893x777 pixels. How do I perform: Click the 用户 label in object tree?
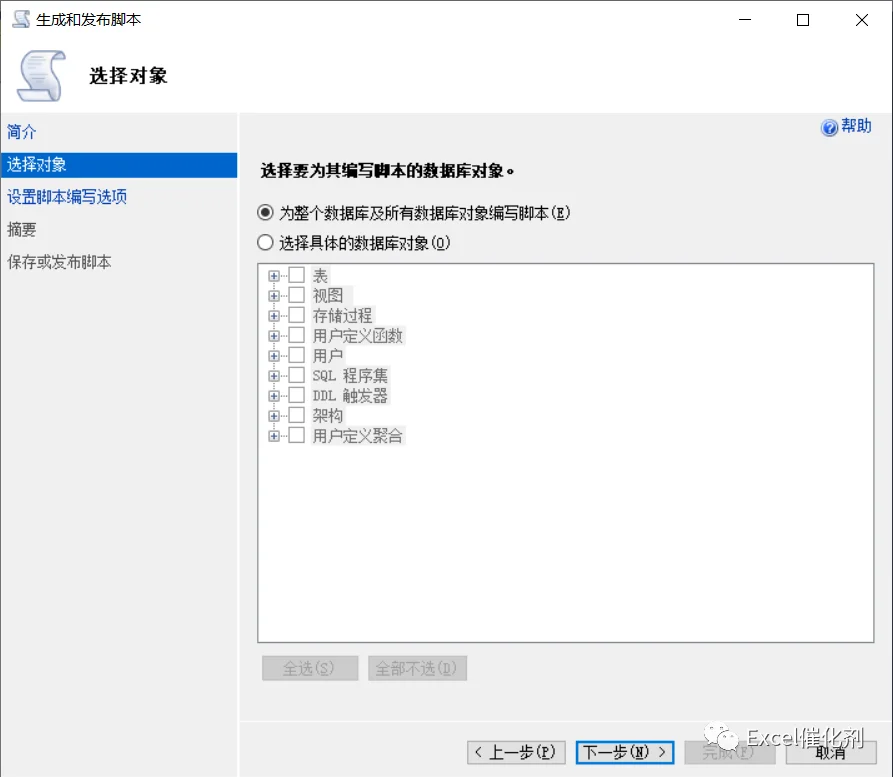pos(328,356)
